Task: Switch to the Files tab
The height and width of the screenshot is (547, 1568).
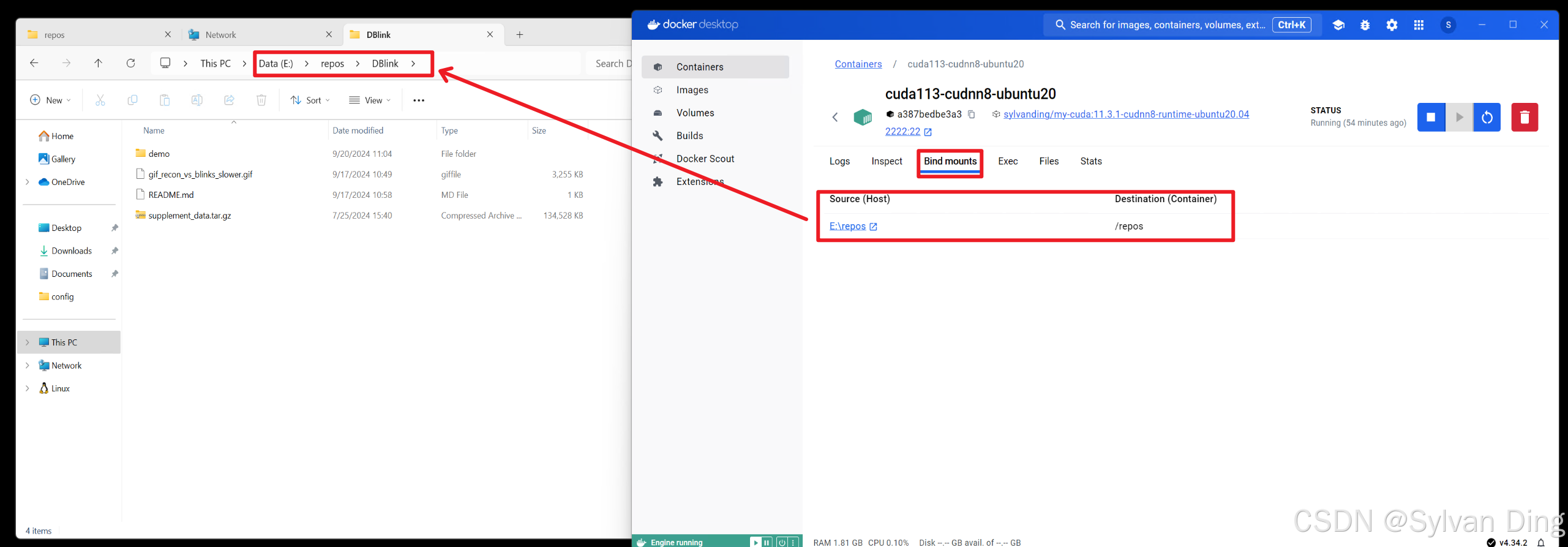Action: [1049, 162]
